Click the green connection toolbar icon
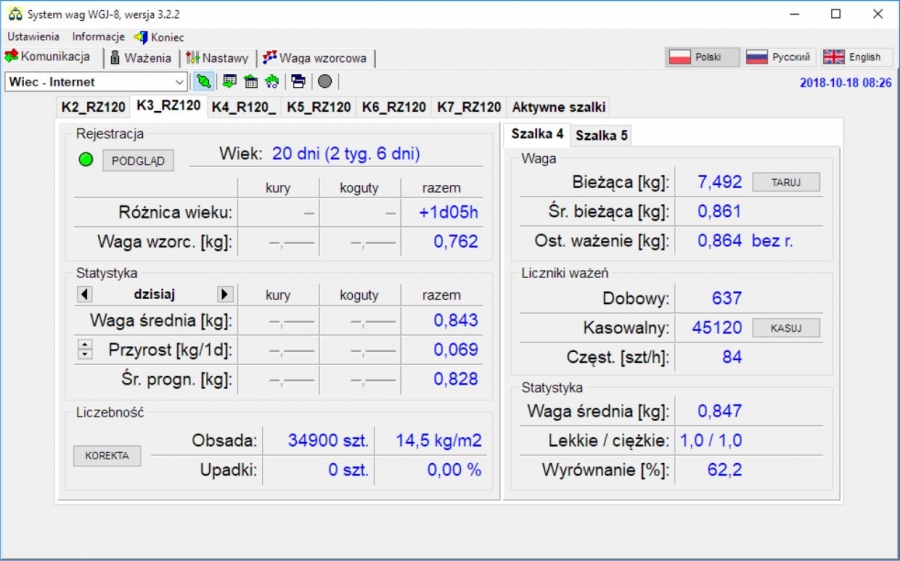Viewport: 900px width, 561px height. tap(204, 81)
